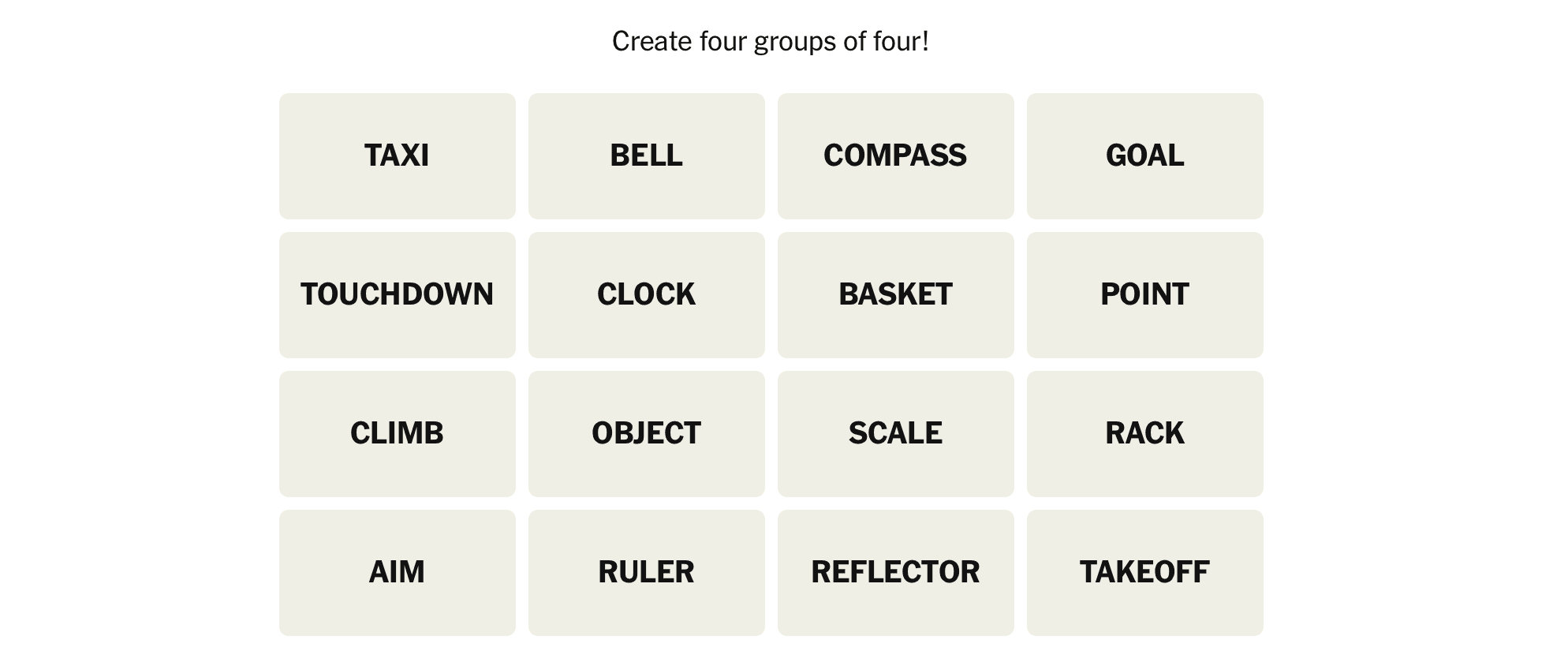The image size is (1568, 666).
Task: Toggle selection of the word GOAL
Action: coord(1144,156)
